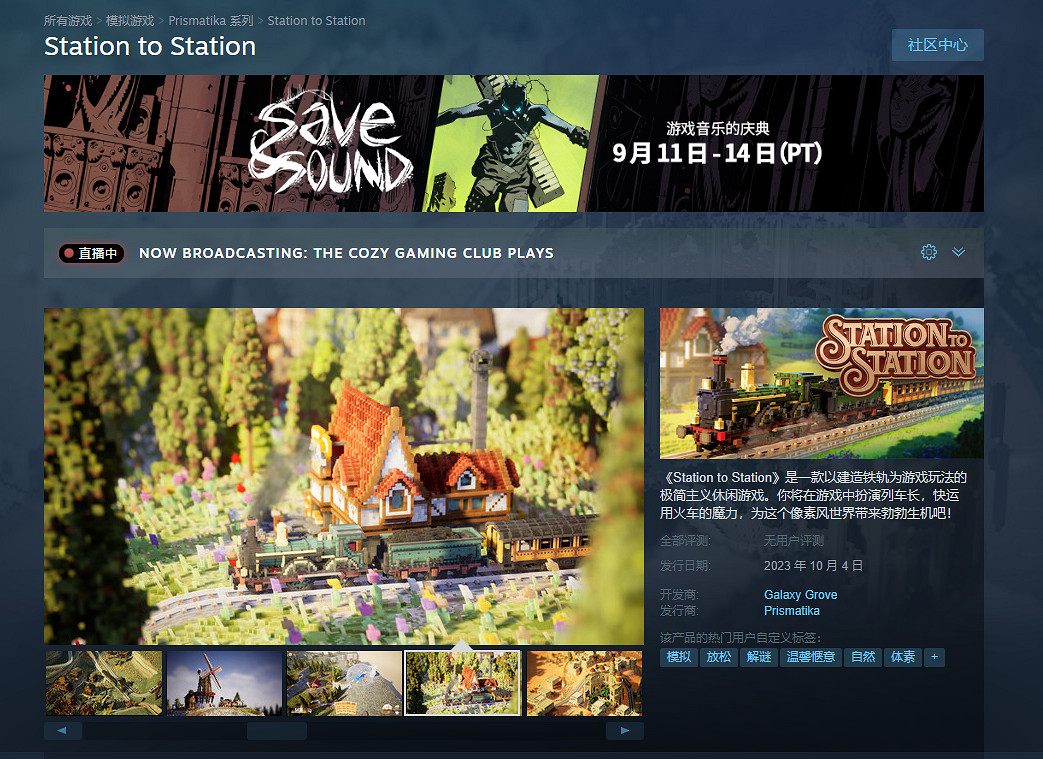The height and width of the screenshot is (759, 1043).
Task: Click the red 直播中 live badge
Action: coord(91,253)
